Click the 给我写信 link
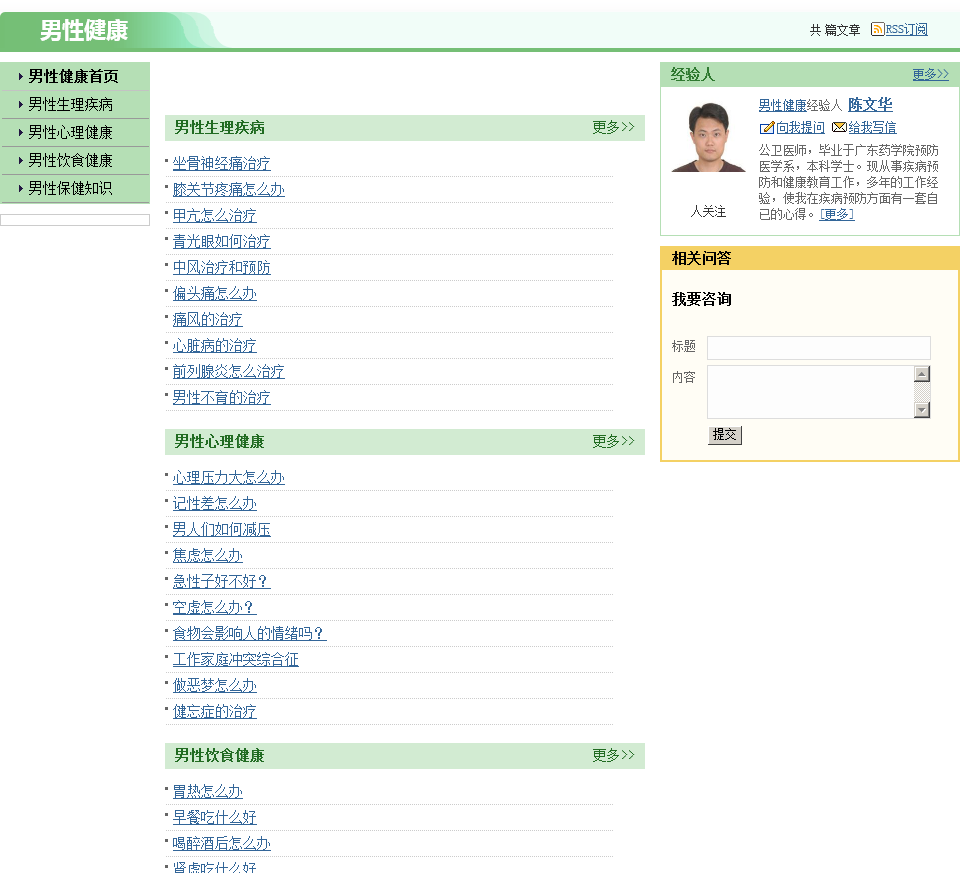 872,127
